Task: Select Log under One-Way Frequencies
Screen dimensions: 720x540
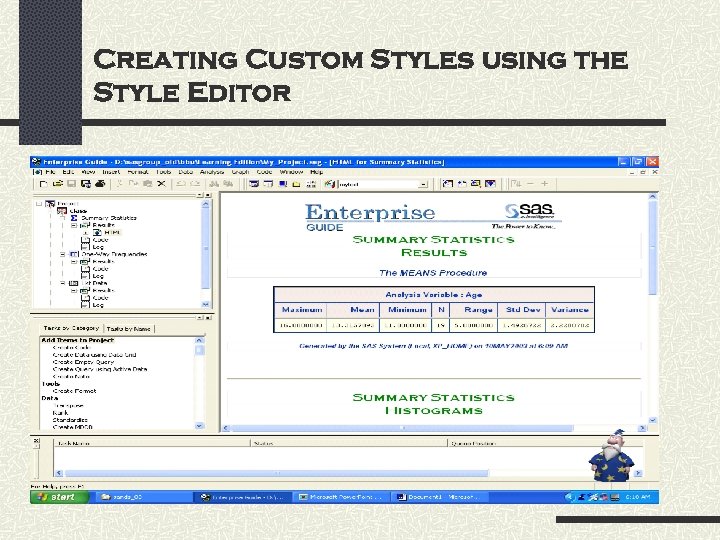Action: click(x=98, y=276)
